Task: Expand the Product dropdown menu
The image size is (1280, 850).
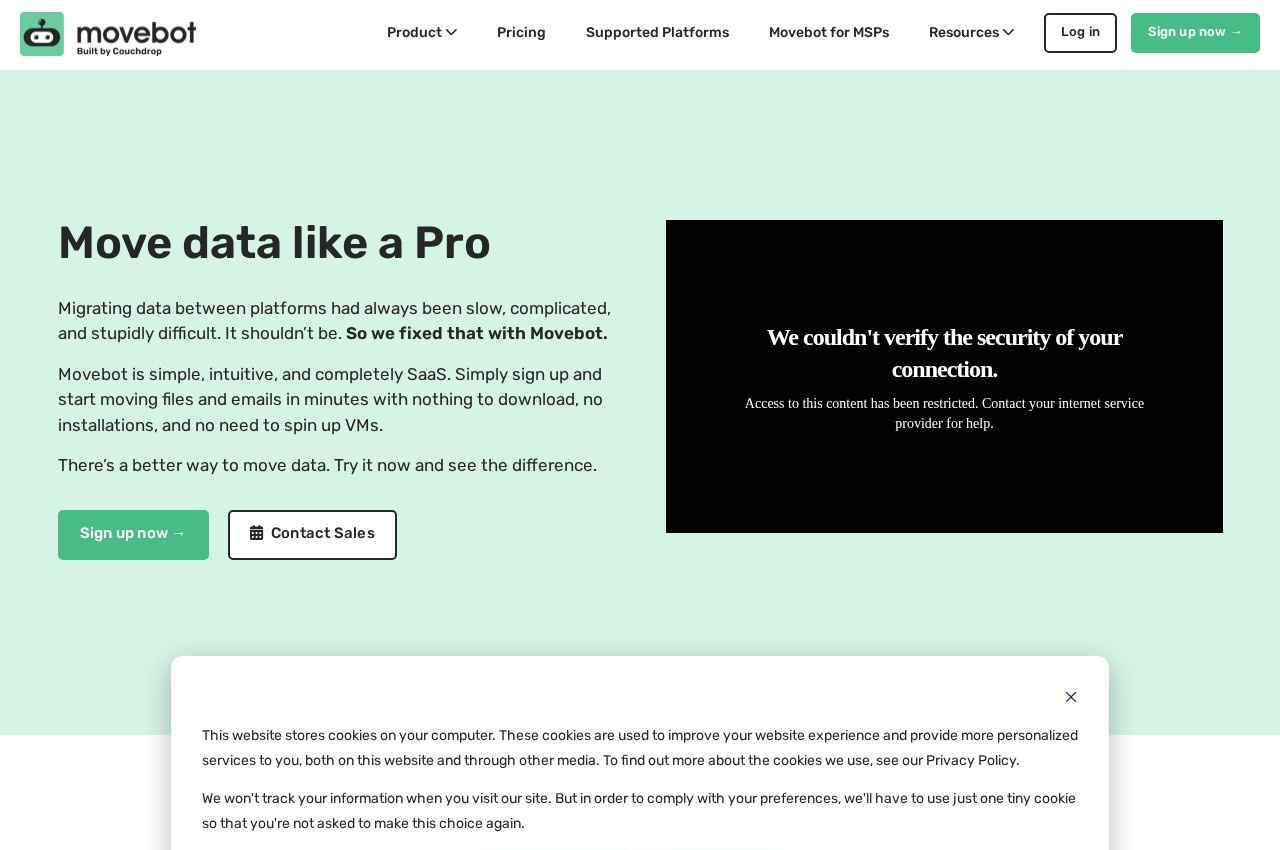Action: (x=422, y=33)
